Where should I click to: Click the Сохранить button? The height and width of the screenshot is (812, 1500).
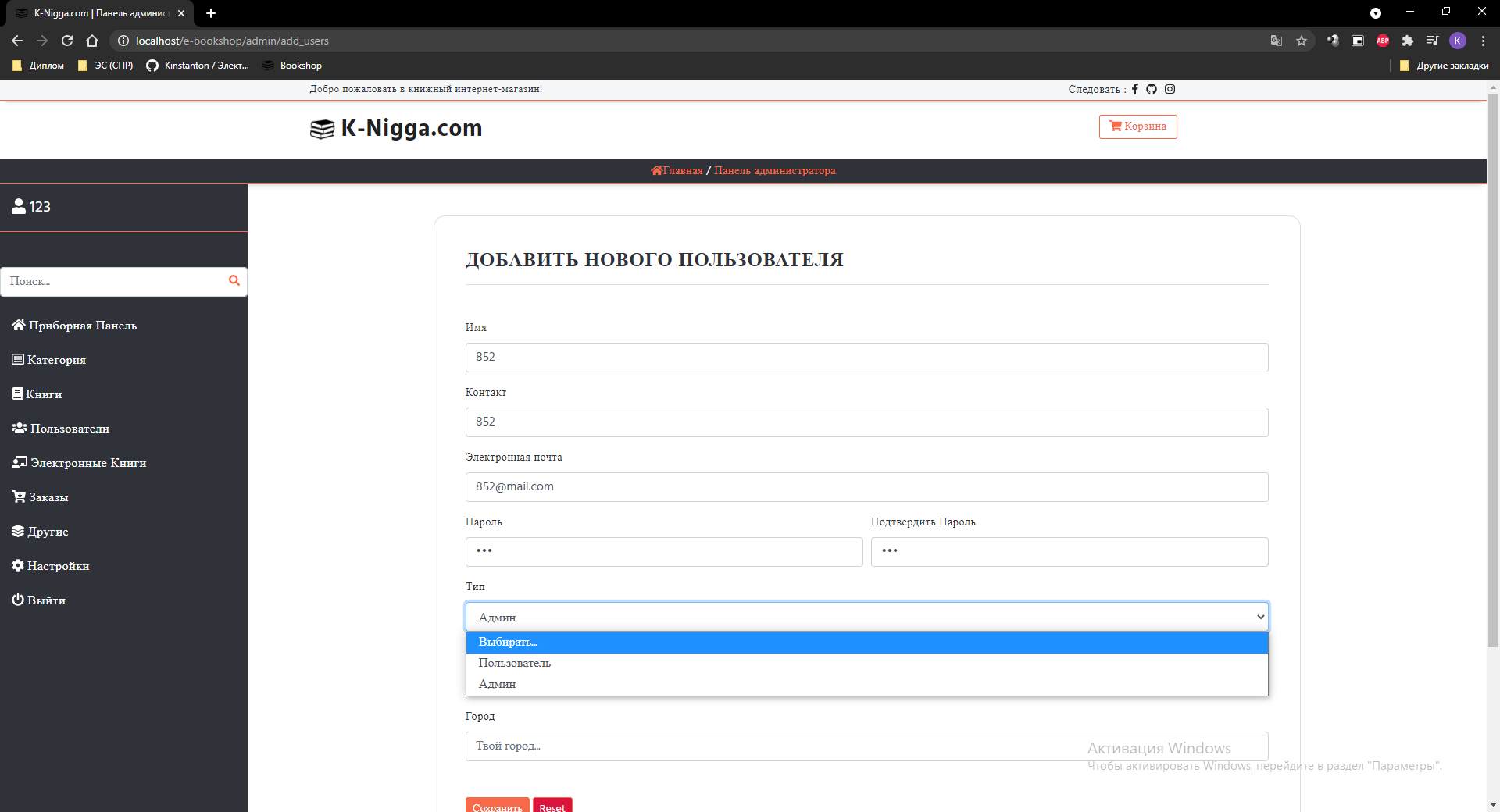point(498,806)
